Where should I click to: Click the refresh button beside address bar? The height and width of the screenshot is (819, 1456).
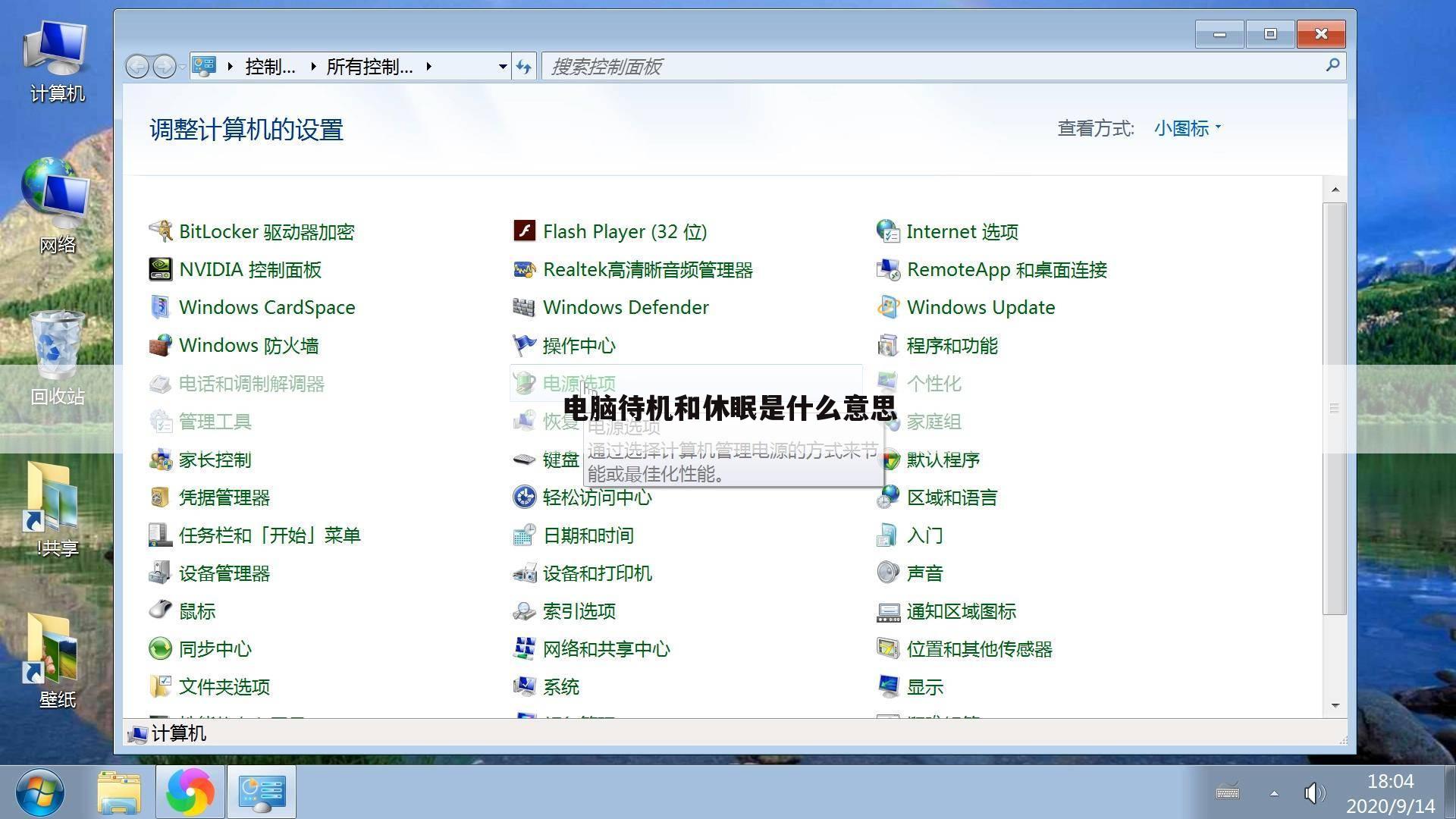point(524,67)
